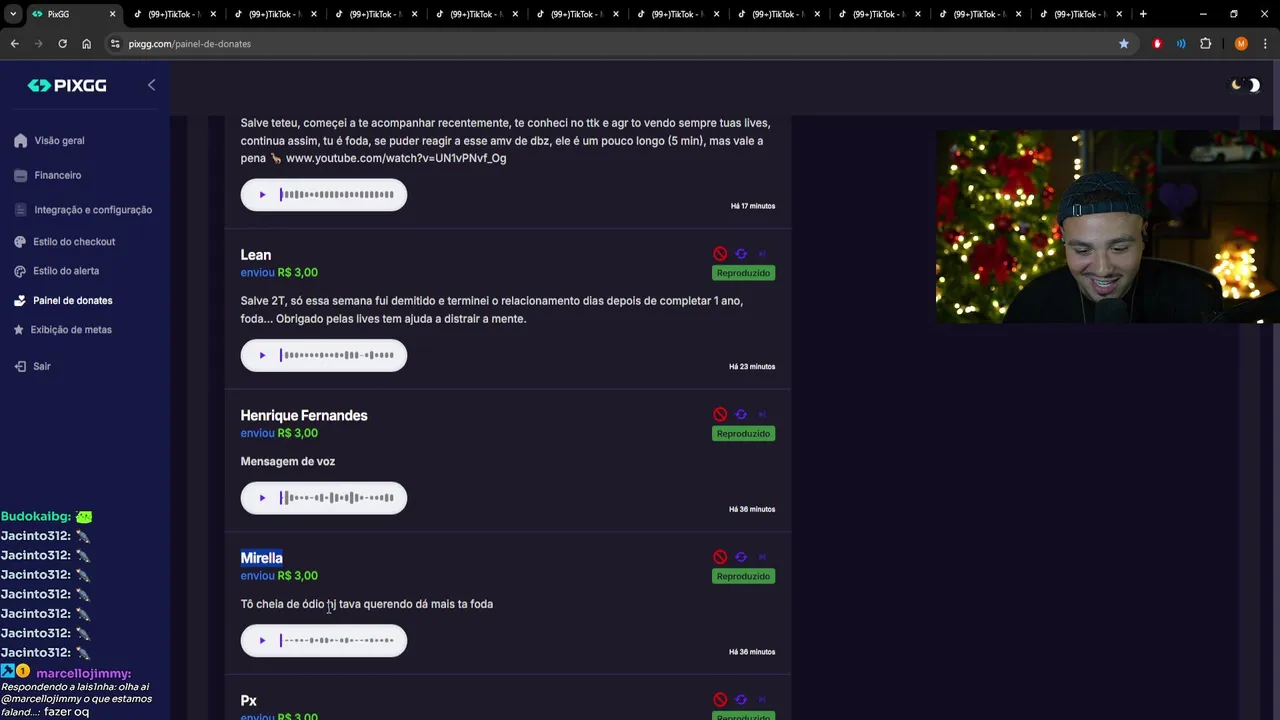
Task: Click the webcam overlay video
Action: pos(1107,227)
